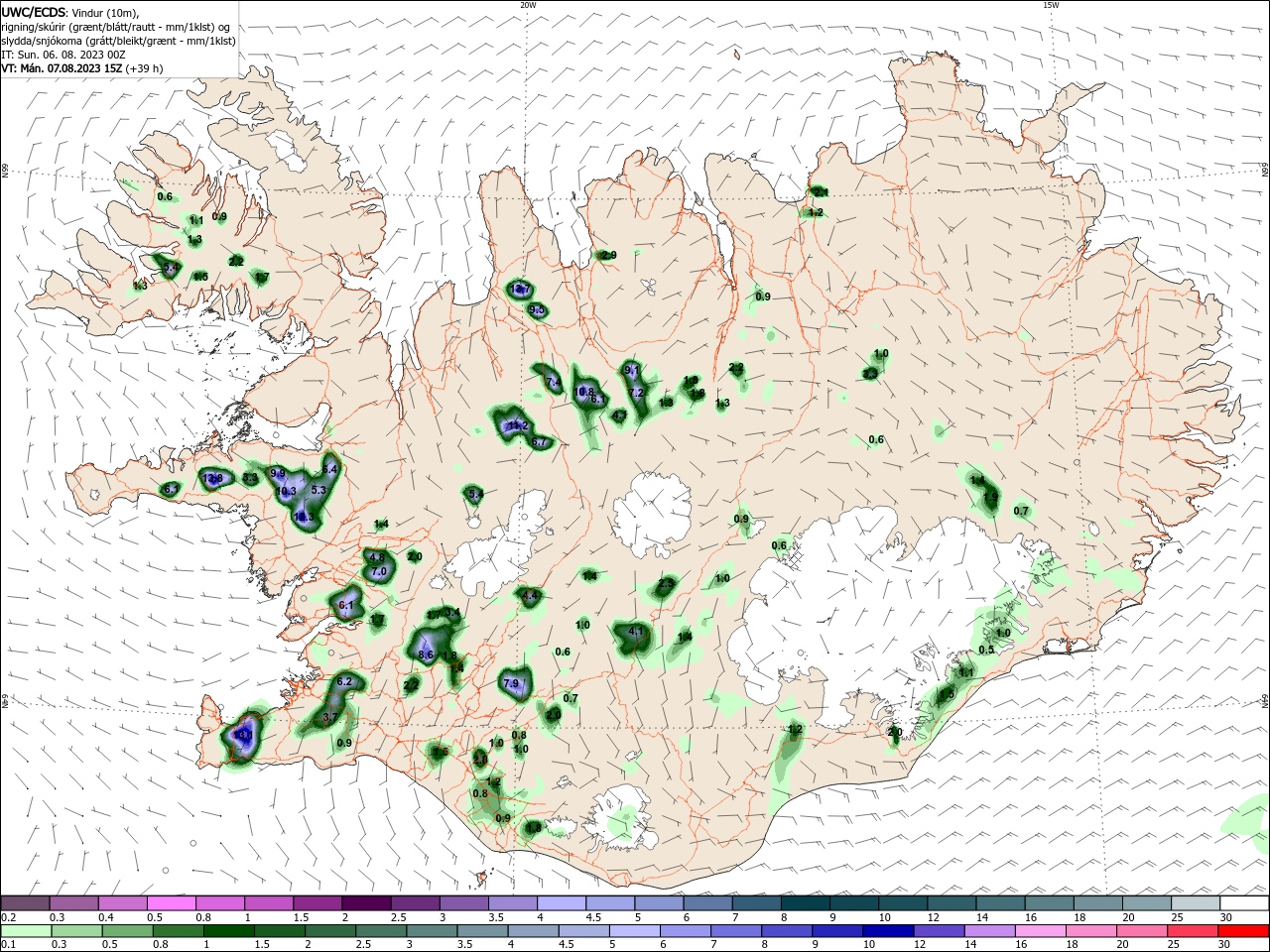Select the bright pink 0.5 snow legend swatch
This screenshot has height=952, width=1270.
[172, 903]
